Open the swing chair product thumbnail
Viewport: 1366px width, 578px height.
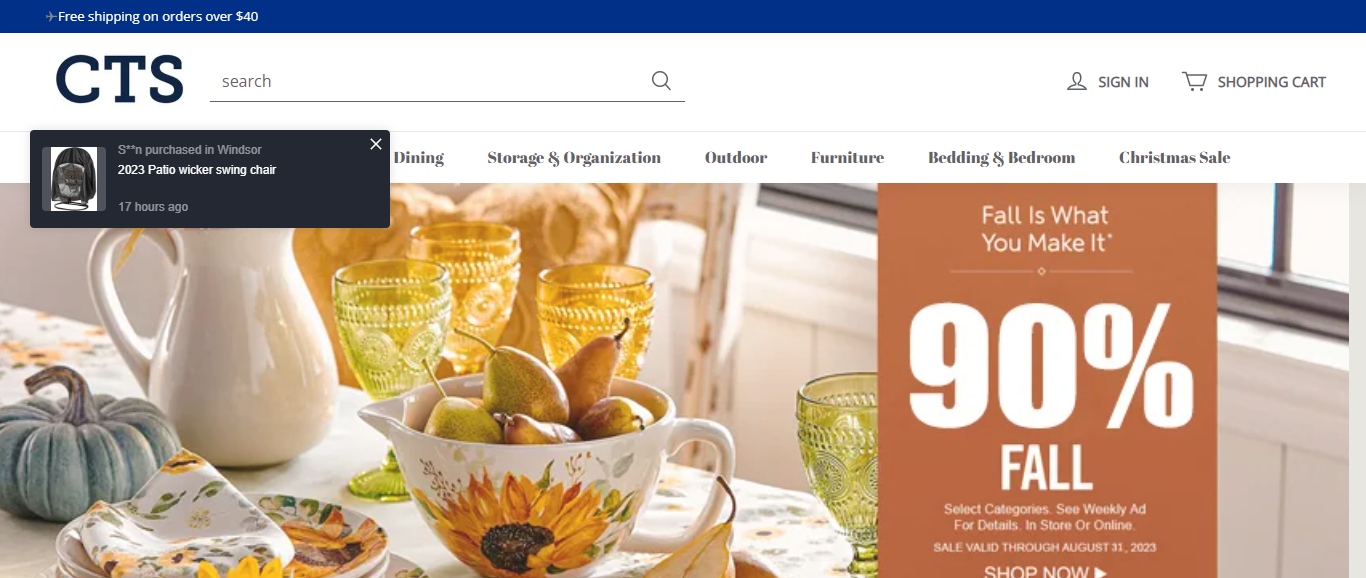tap(74, 179)
